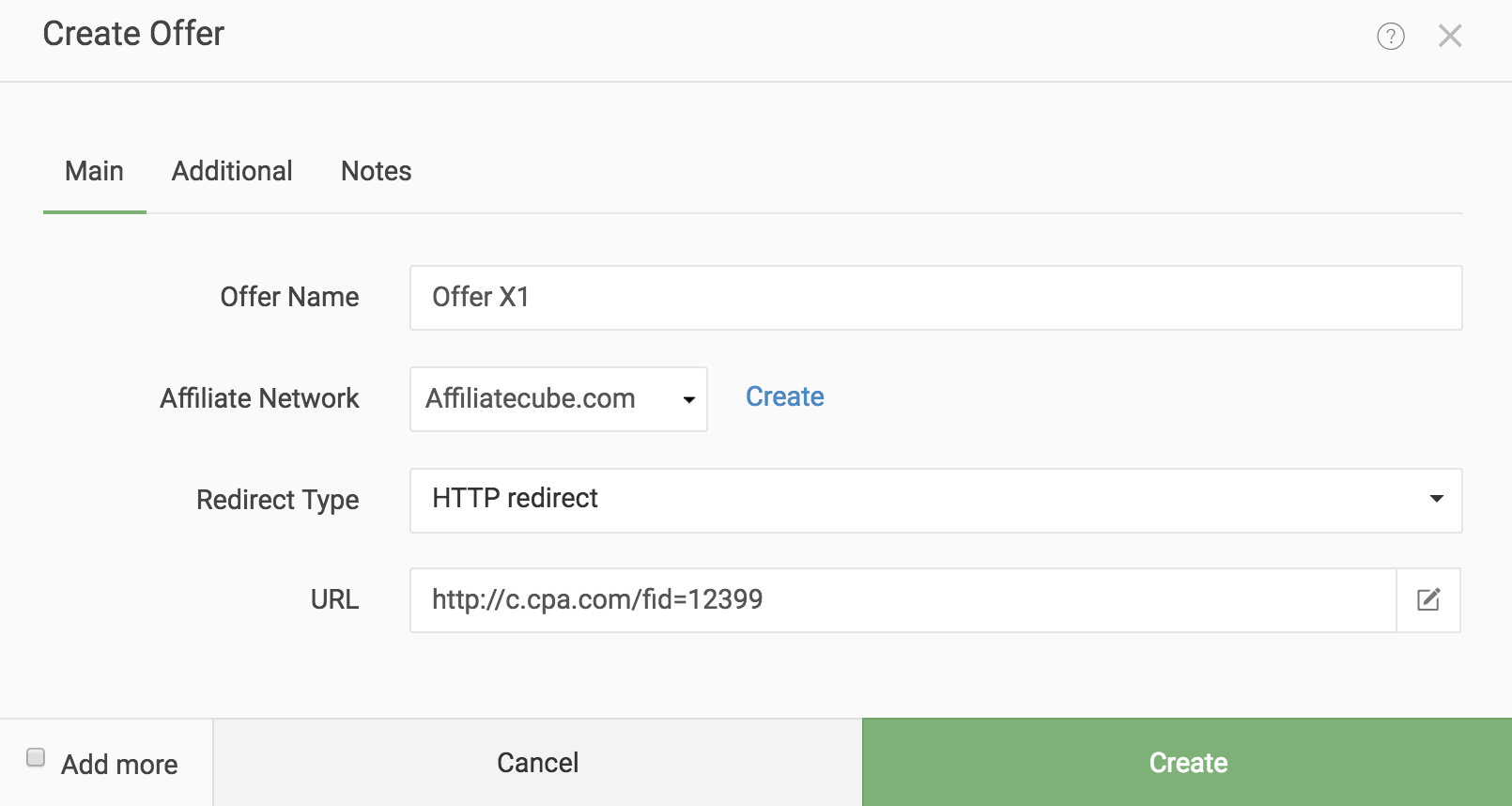Viewport: 1512px width, 806px height.
Task: Click the Offer Name label
Action: point(289,297)
